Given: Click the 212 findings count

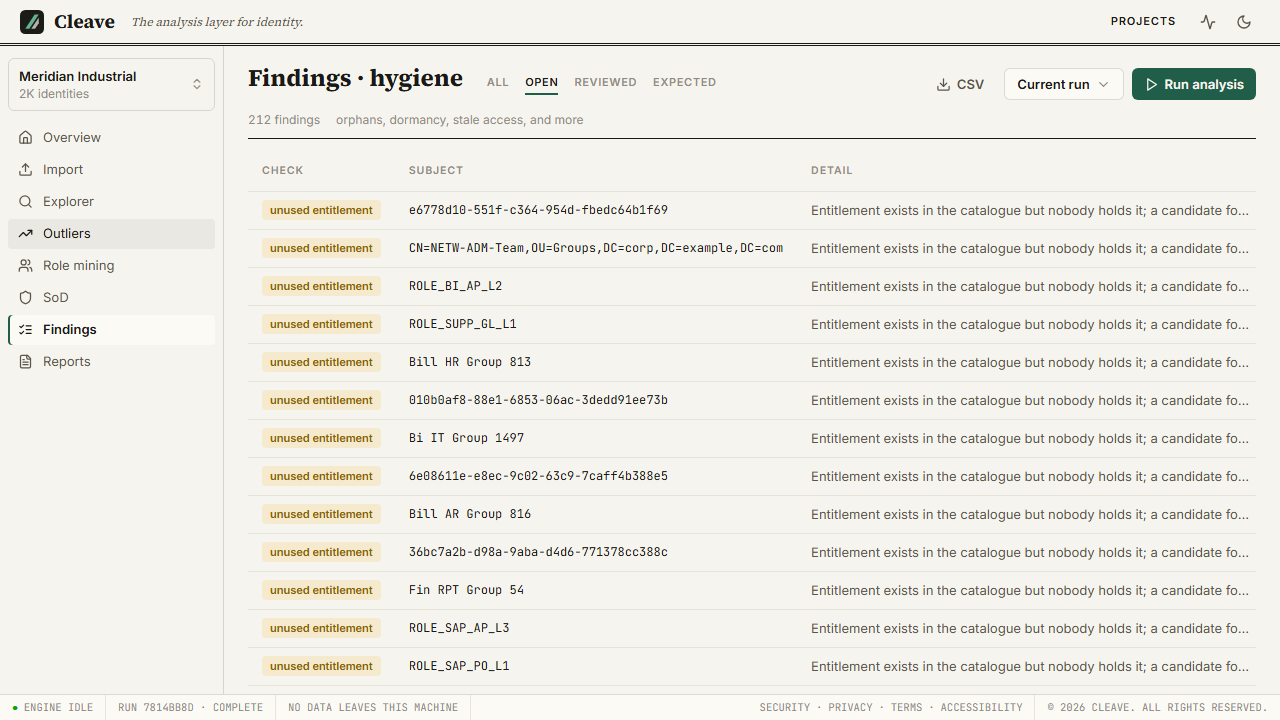Looking at the screenshot, I should point(284,120).
